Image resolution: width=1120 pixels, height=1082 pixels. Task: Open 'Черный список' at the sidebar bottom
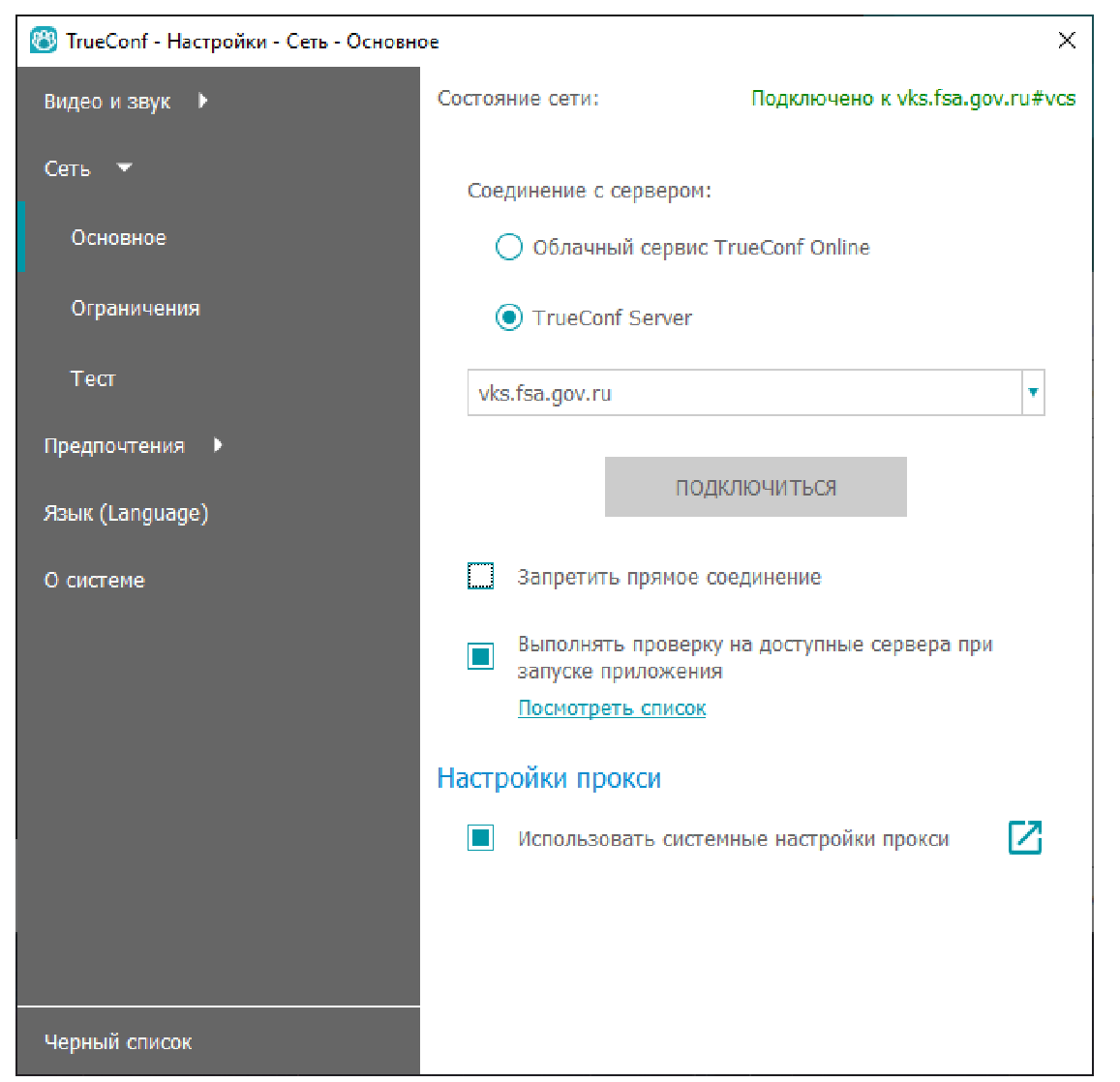tap(118, 1042)
